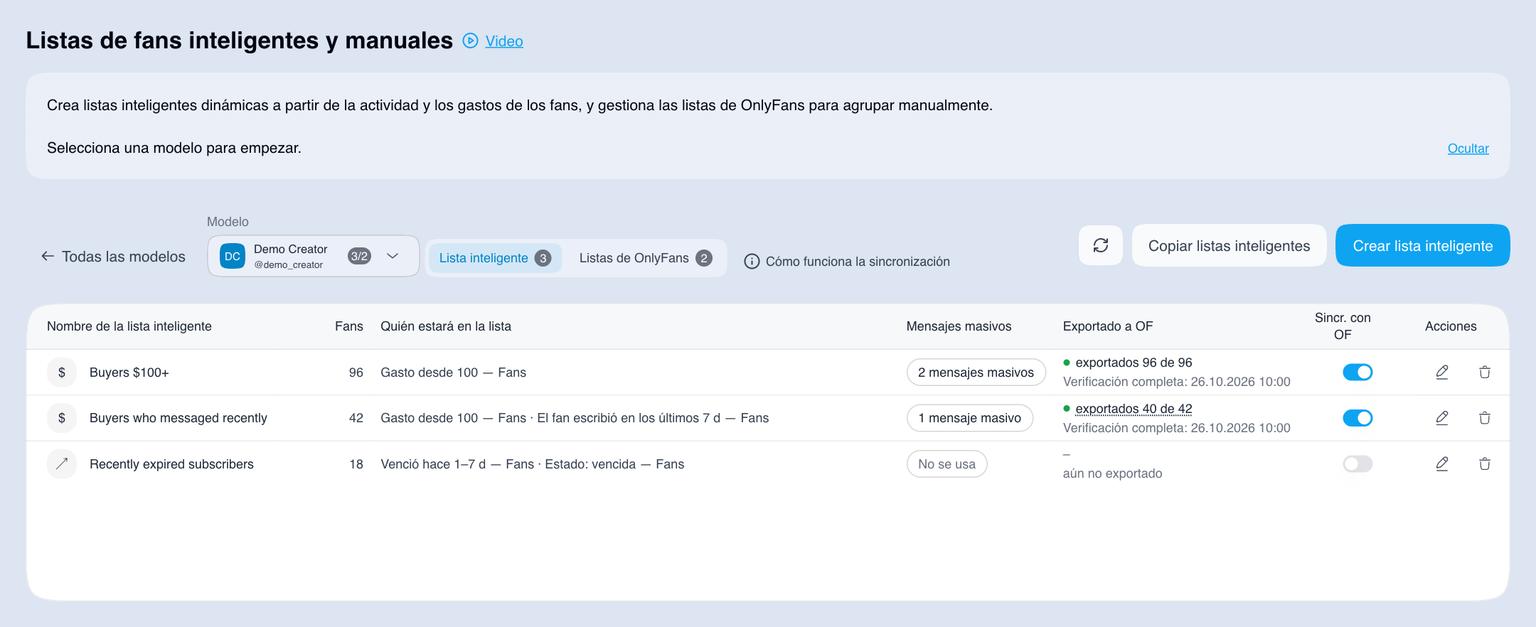
Task: Click the Exportado a OF column header
Action: tap(1108, 326)
